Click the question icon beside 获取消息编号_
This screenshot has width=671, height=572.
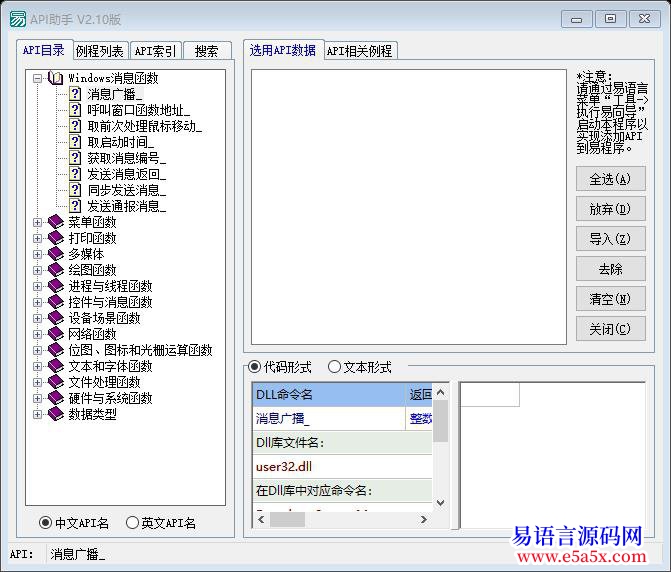[75, 158]
